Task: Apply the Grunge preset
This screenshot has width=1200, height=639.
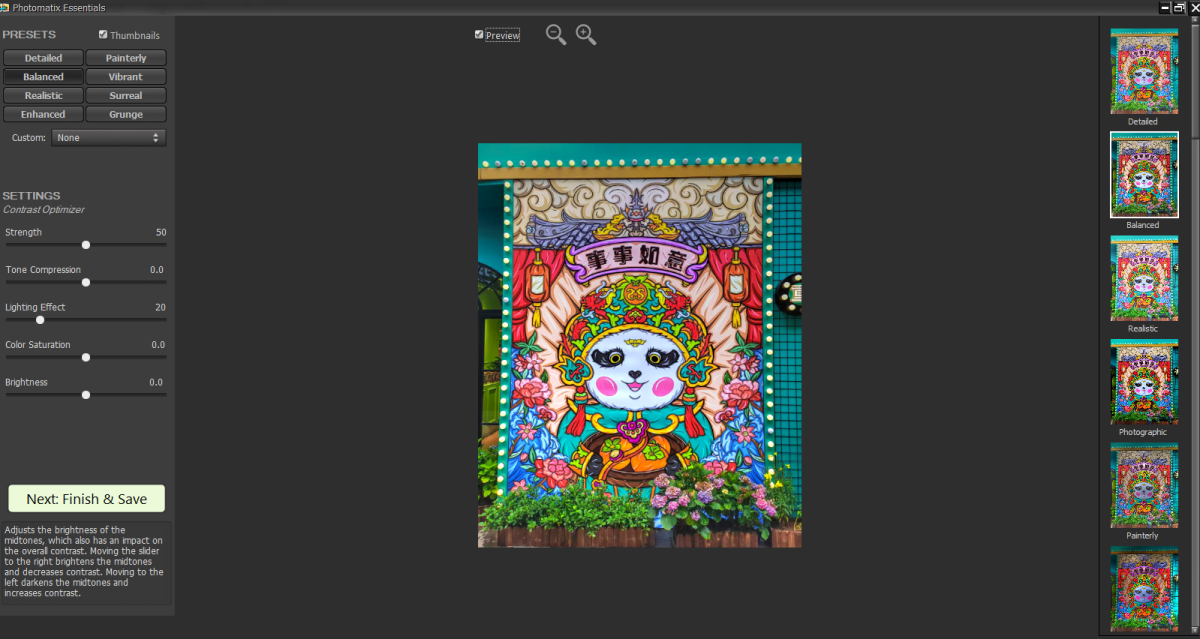Action: [126, 115]
